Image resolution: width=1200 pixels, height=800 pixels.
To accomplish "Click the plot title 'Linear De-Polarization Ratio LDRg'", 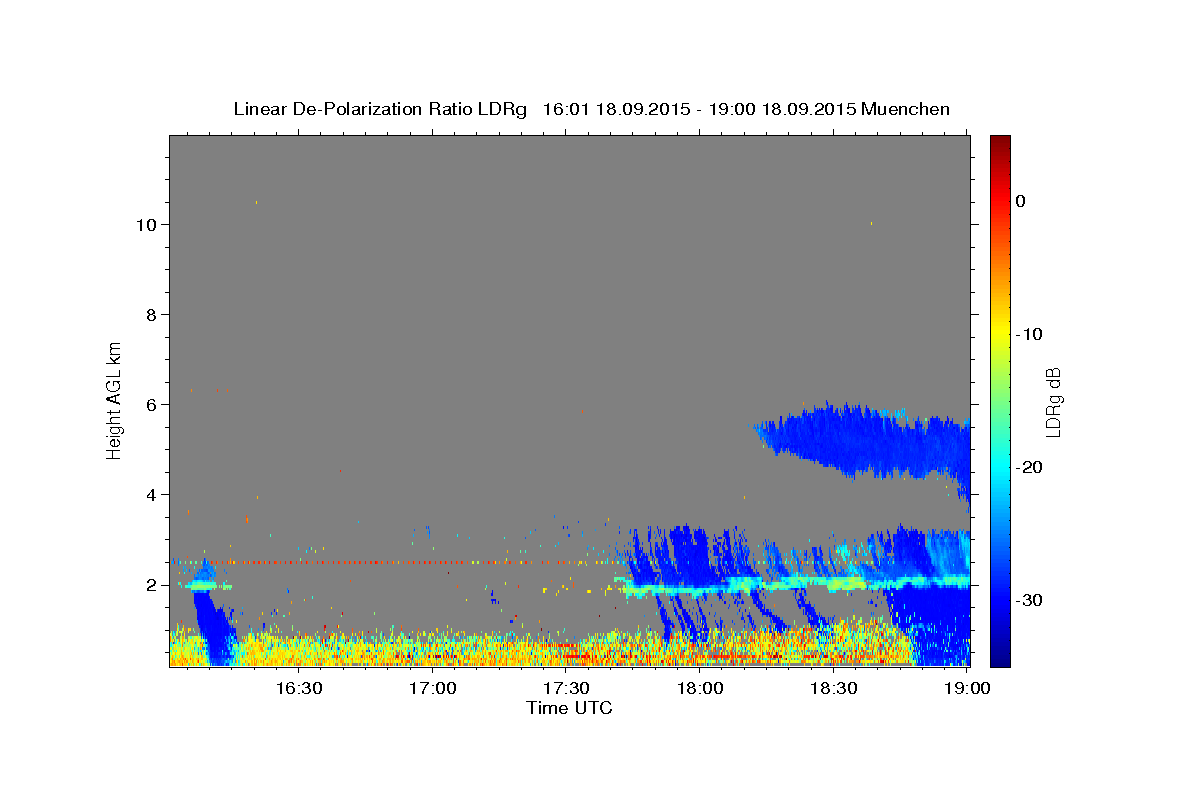I will point(379,109).
